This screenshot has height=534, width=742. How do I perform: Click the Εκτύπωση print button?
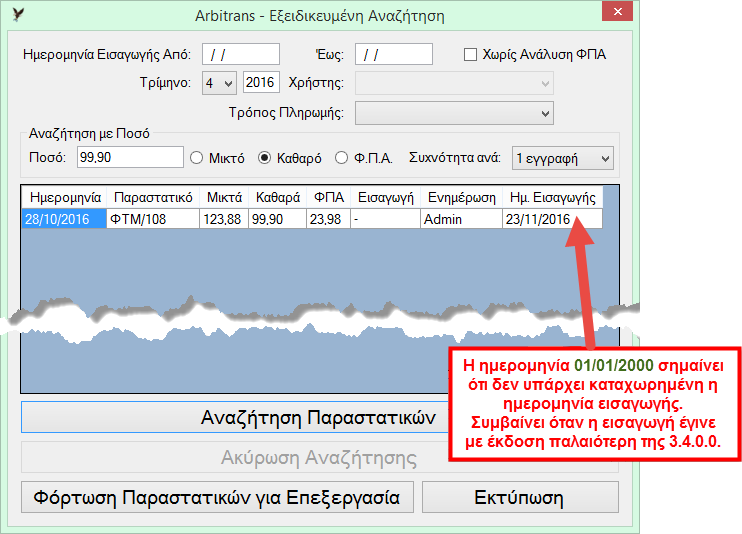[x=520, y=498]
